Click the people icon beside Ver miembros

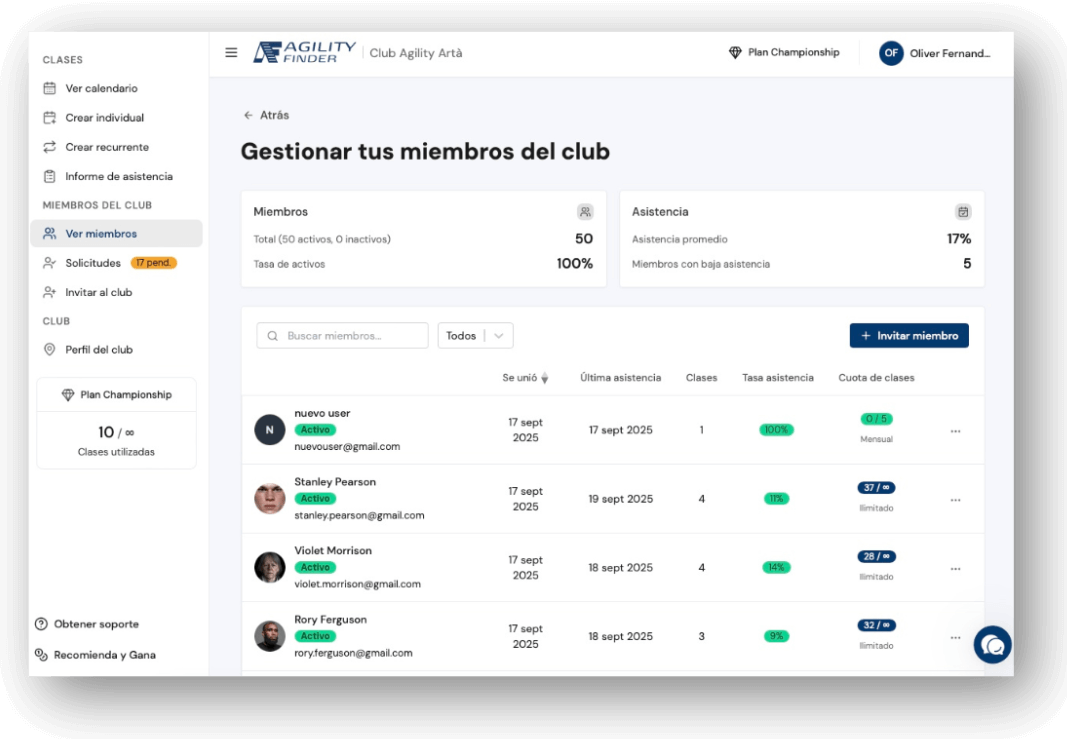coord(50,233)
